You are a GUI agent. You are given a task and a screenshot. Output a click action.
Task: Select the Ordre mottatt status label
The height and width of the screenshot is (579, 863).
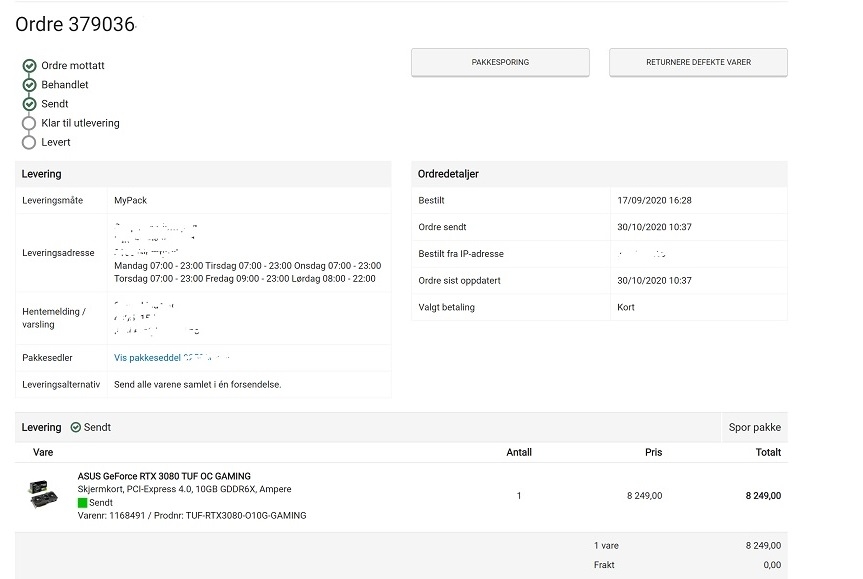click(x=73, y=65)
